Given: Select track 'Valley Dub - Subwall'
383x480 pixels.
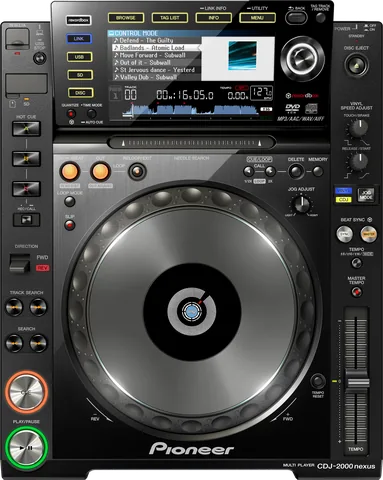Looking at the screenshot, I should (x=156, y=77).
